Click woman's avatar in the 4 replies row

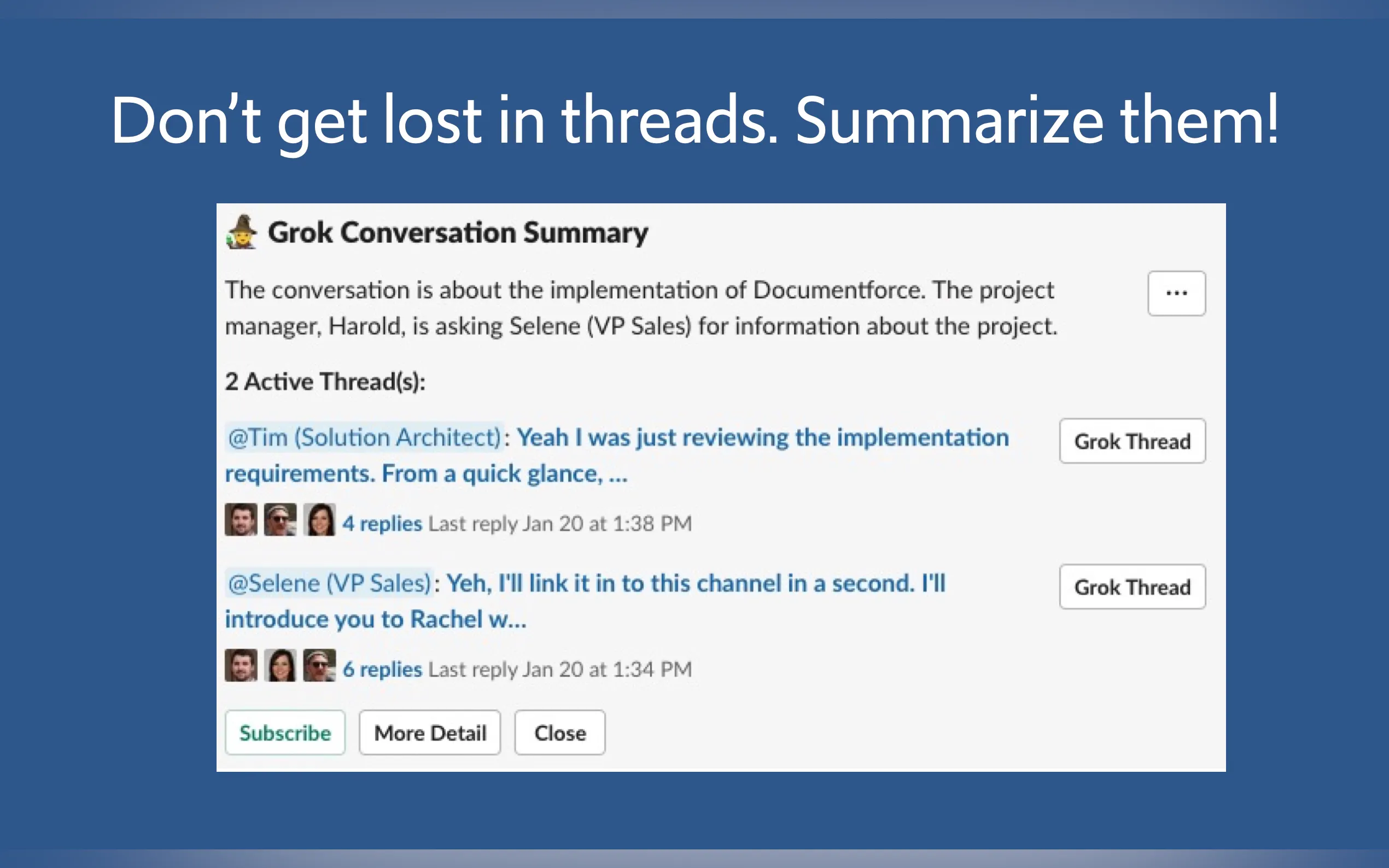(319, 519)
